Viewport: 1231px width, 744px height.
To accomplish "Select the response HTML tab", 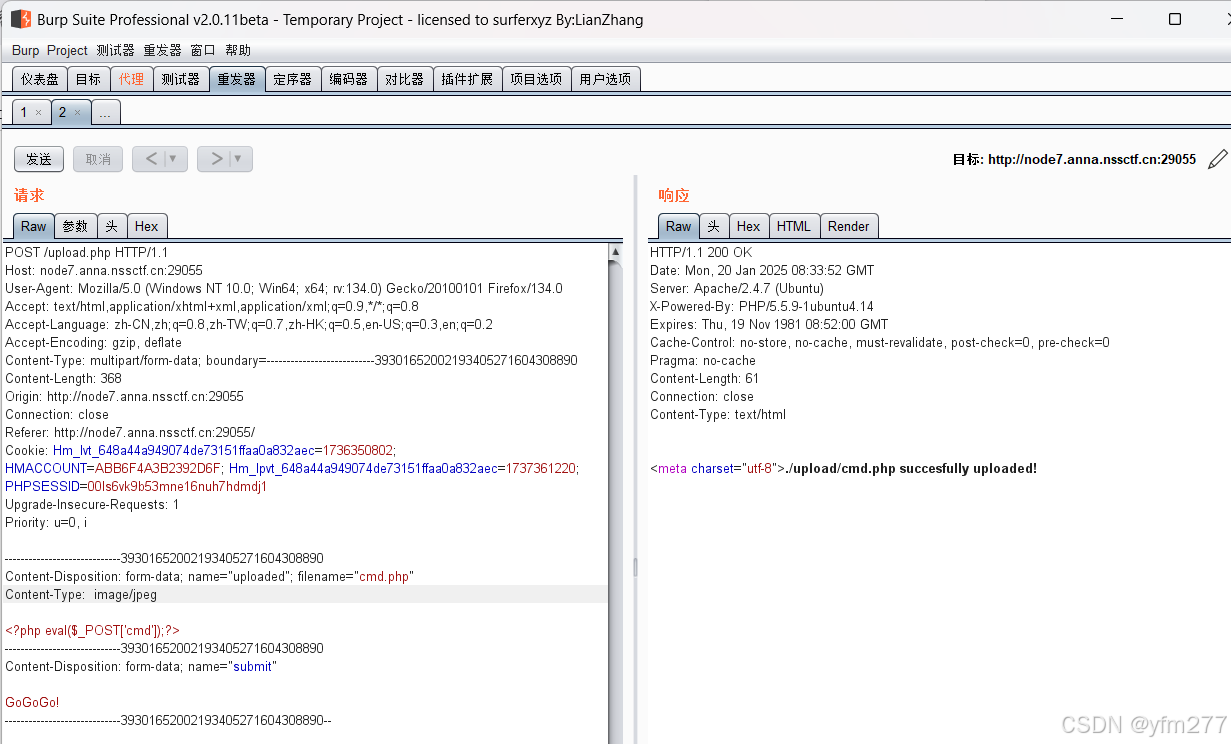I will [x=794, y=226].
